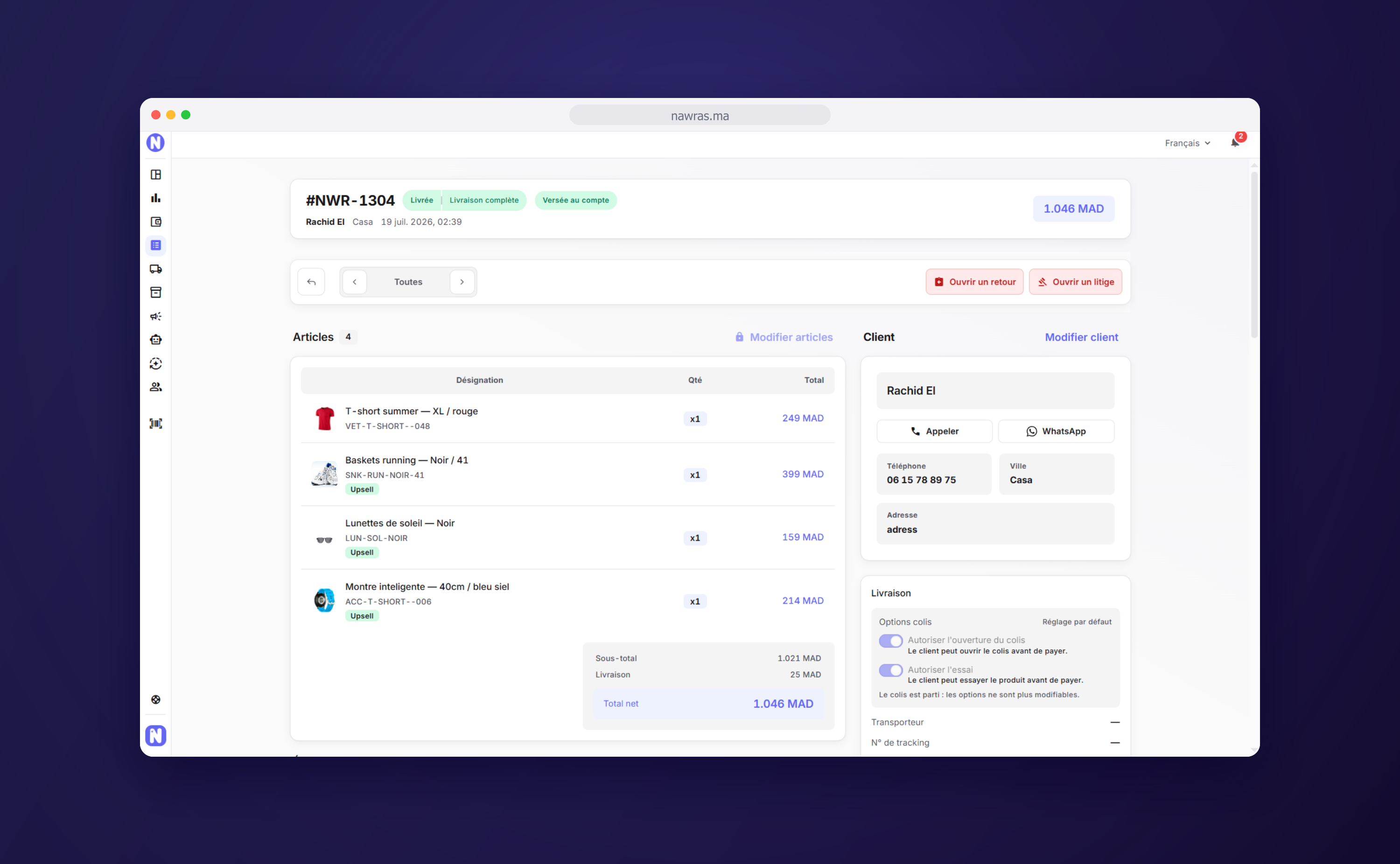Open the megaphone marketing sidebar icon
Image resolution: width=1400 pixels, height=864 pixels.
click(155, 316)
